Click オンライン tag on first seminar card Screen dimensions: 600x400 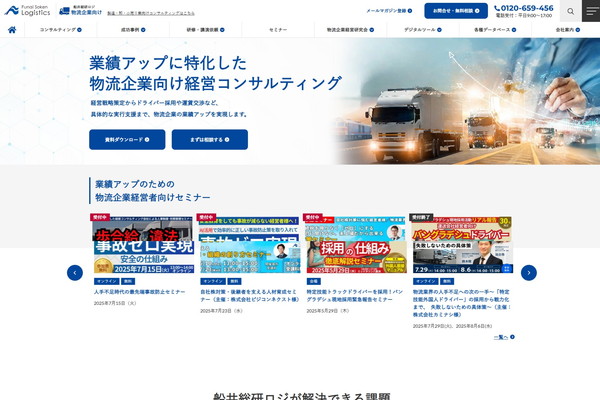107,281
